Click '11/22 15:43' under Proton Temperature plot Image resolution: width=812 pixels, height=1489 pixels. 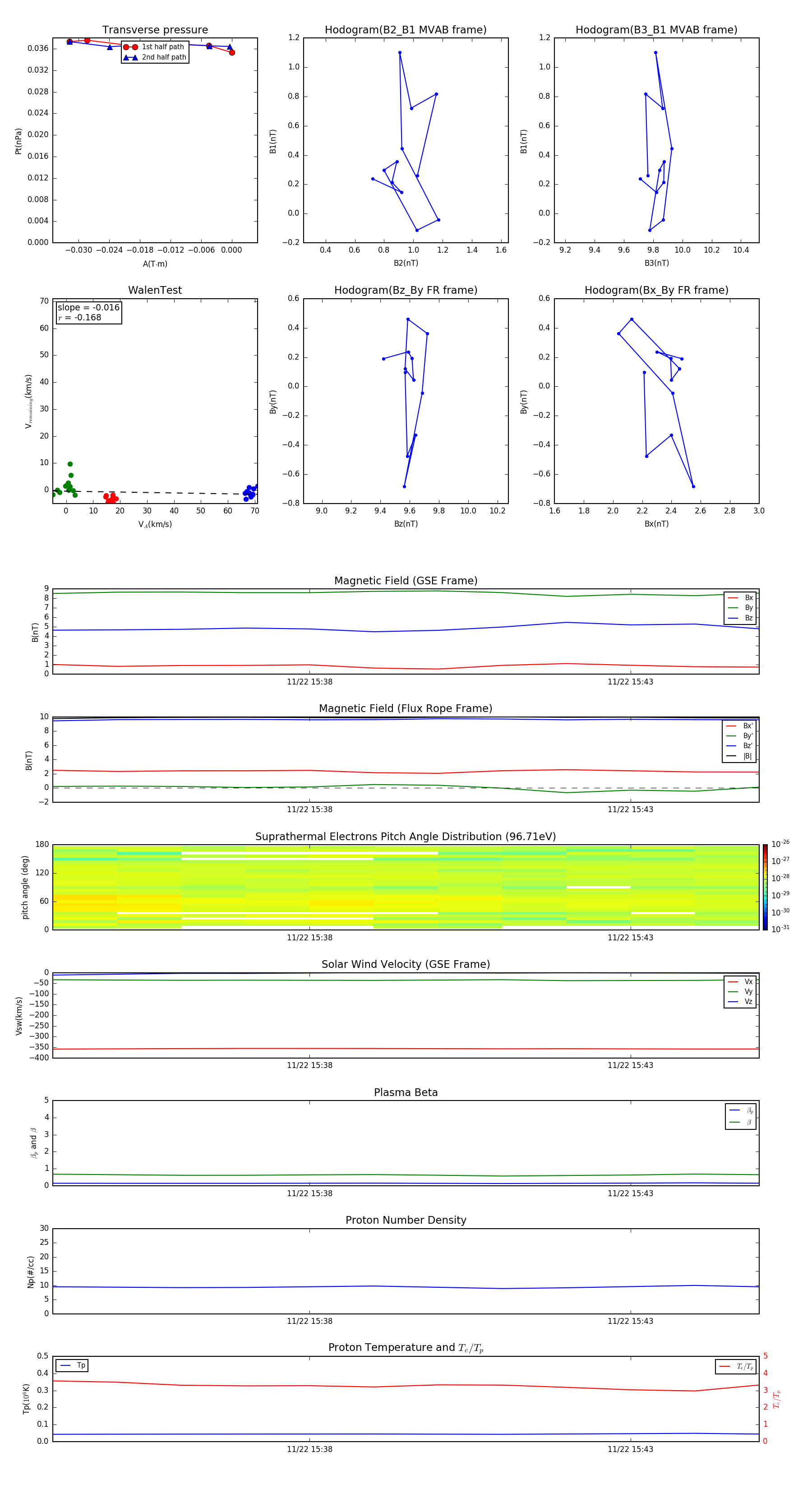point(630,1449)
